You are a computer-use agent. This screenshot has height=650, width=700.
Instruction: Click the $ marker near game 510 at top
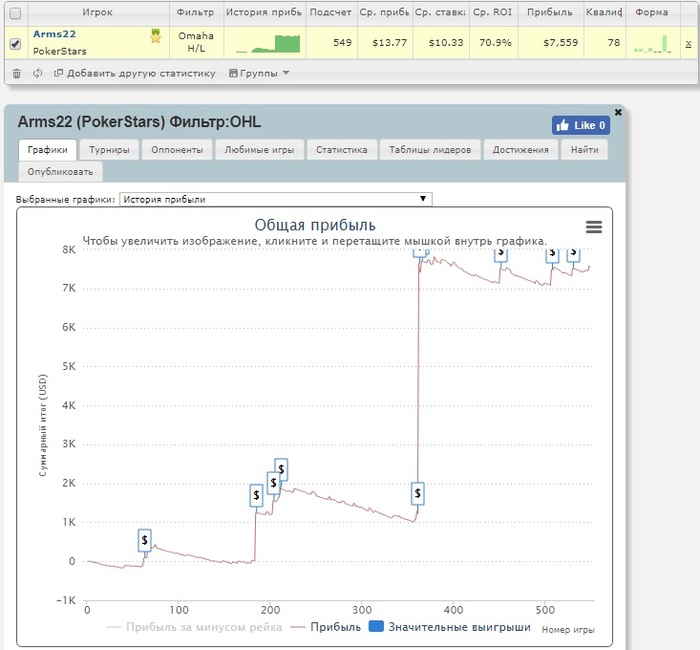tap(553, 254)
